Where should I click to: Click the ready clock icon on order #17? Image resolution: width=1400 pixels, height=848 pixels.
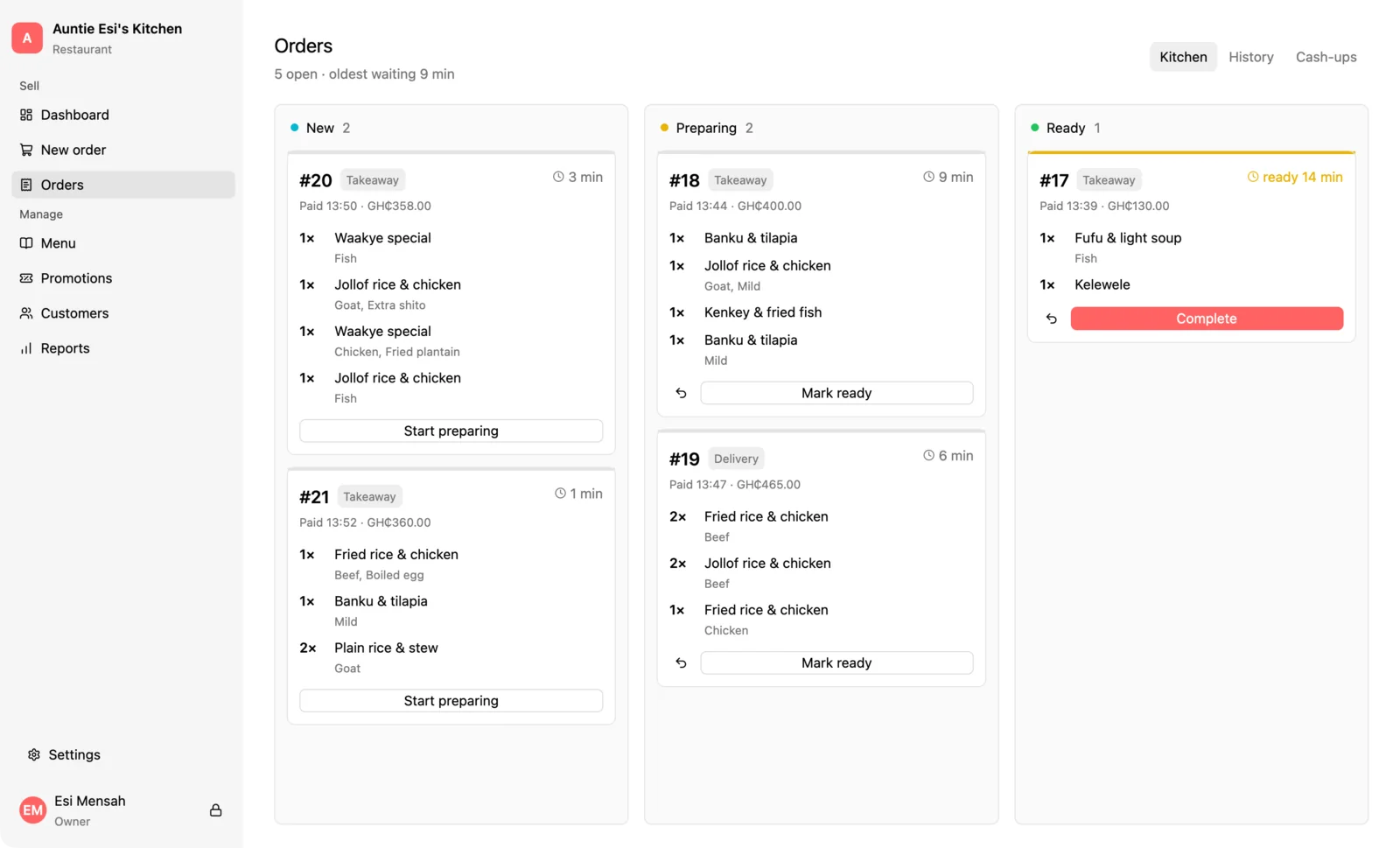(1252, 177)
